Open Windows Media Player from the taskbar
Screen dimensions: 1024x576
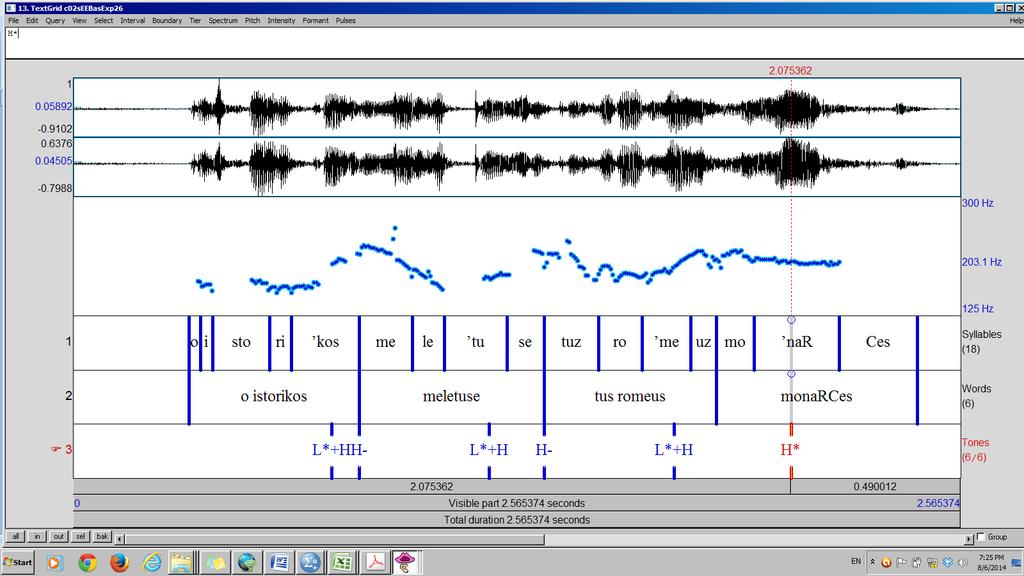(54, 562)
